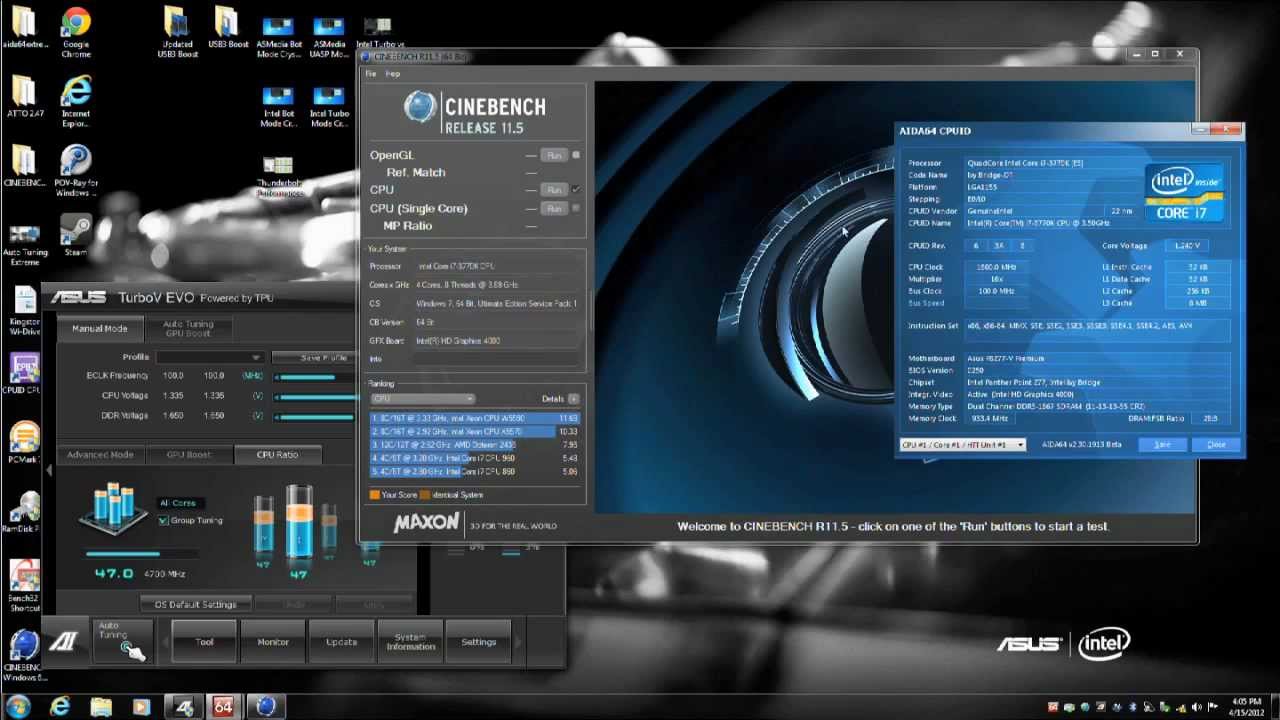Viewport: 1280px width, 720px height.
Task: Open Update in AI Suite bar
Action: (342, 642)
